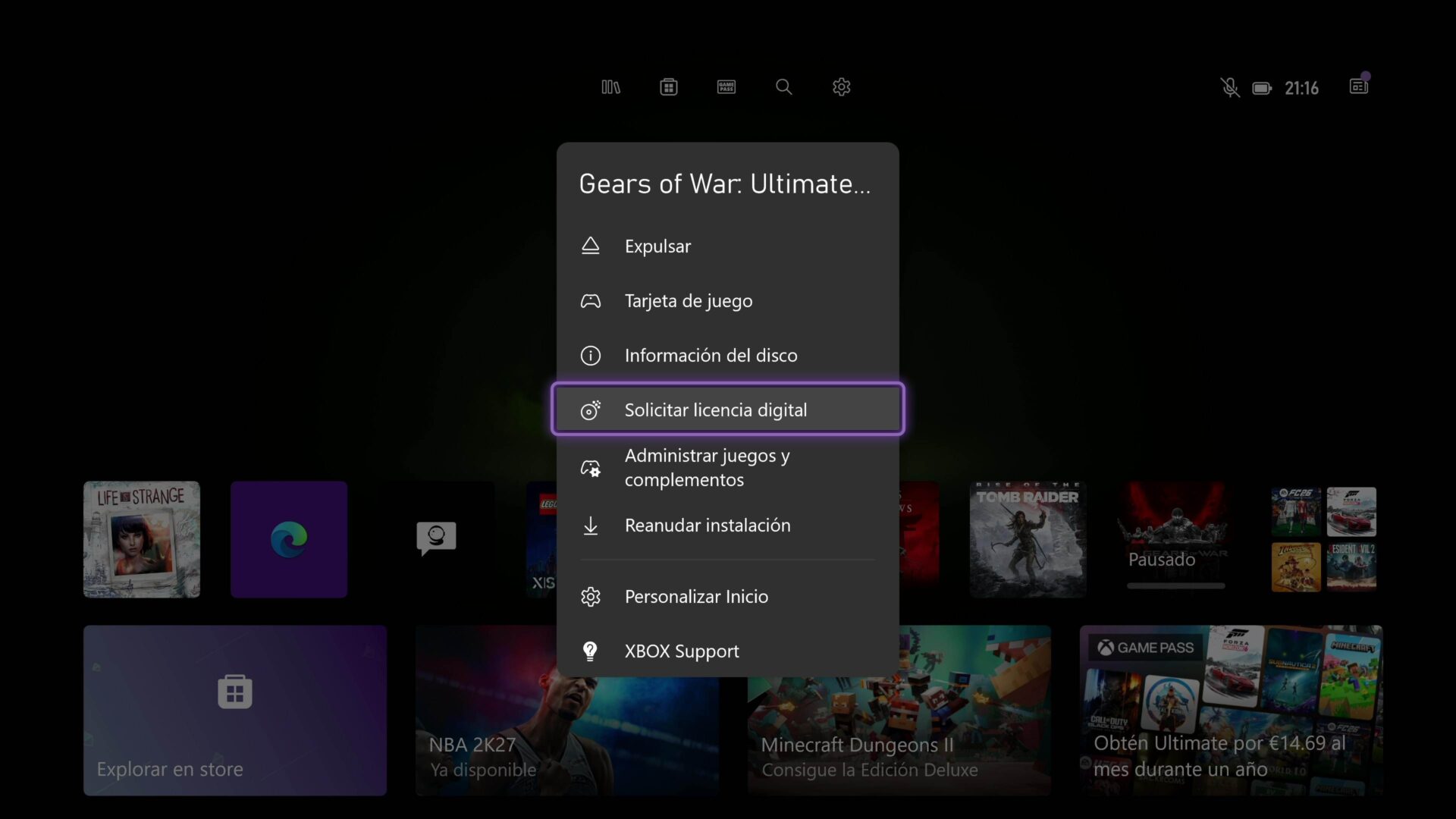The image size is (1456, 819).
Task: Open the Rise of the Tomb Raider tile
Action: click(1028, 539)
